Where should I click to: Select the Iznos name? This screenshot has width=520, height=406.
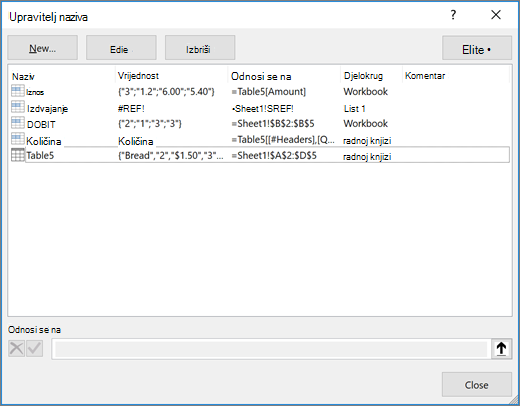35,92
